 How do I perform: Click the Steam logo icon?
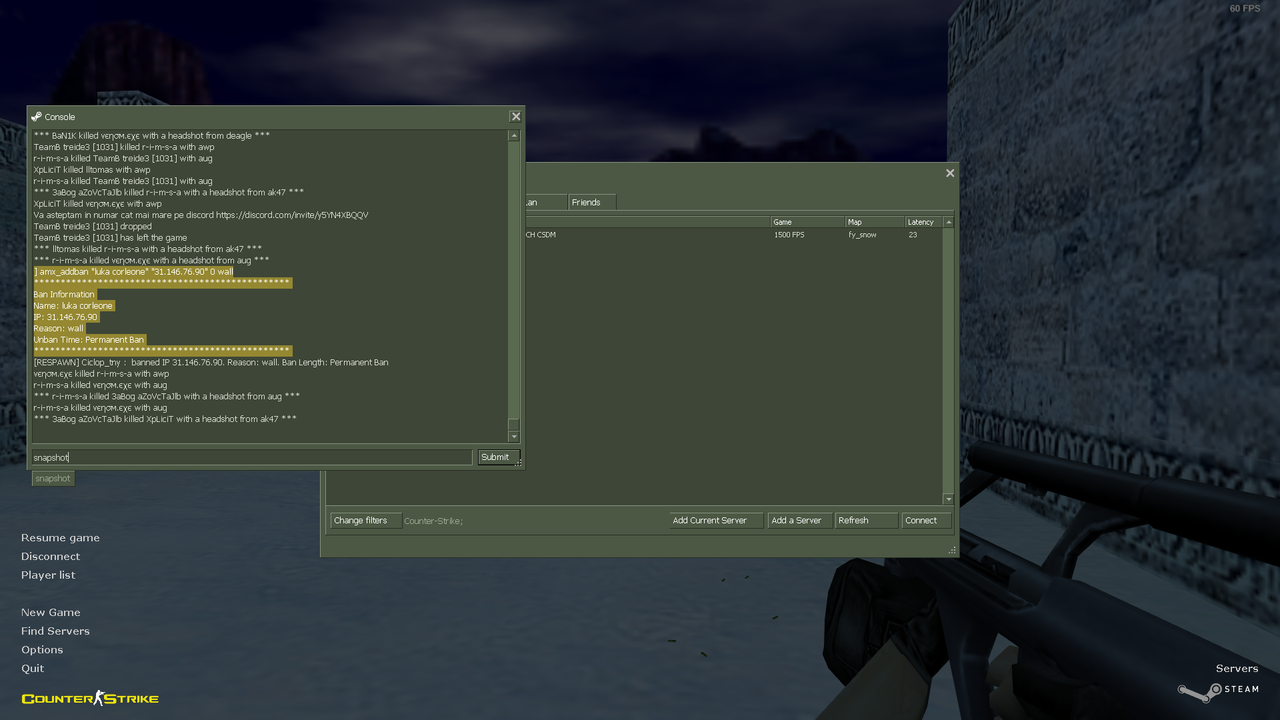click(x=1200, y=690)
